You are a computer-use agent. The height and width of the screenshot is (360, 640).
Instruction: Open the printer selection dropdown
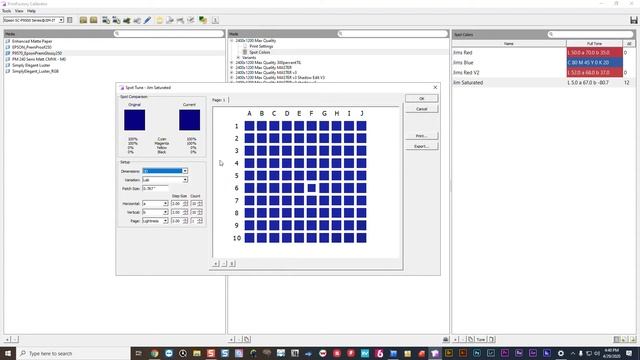click(61, 20)
